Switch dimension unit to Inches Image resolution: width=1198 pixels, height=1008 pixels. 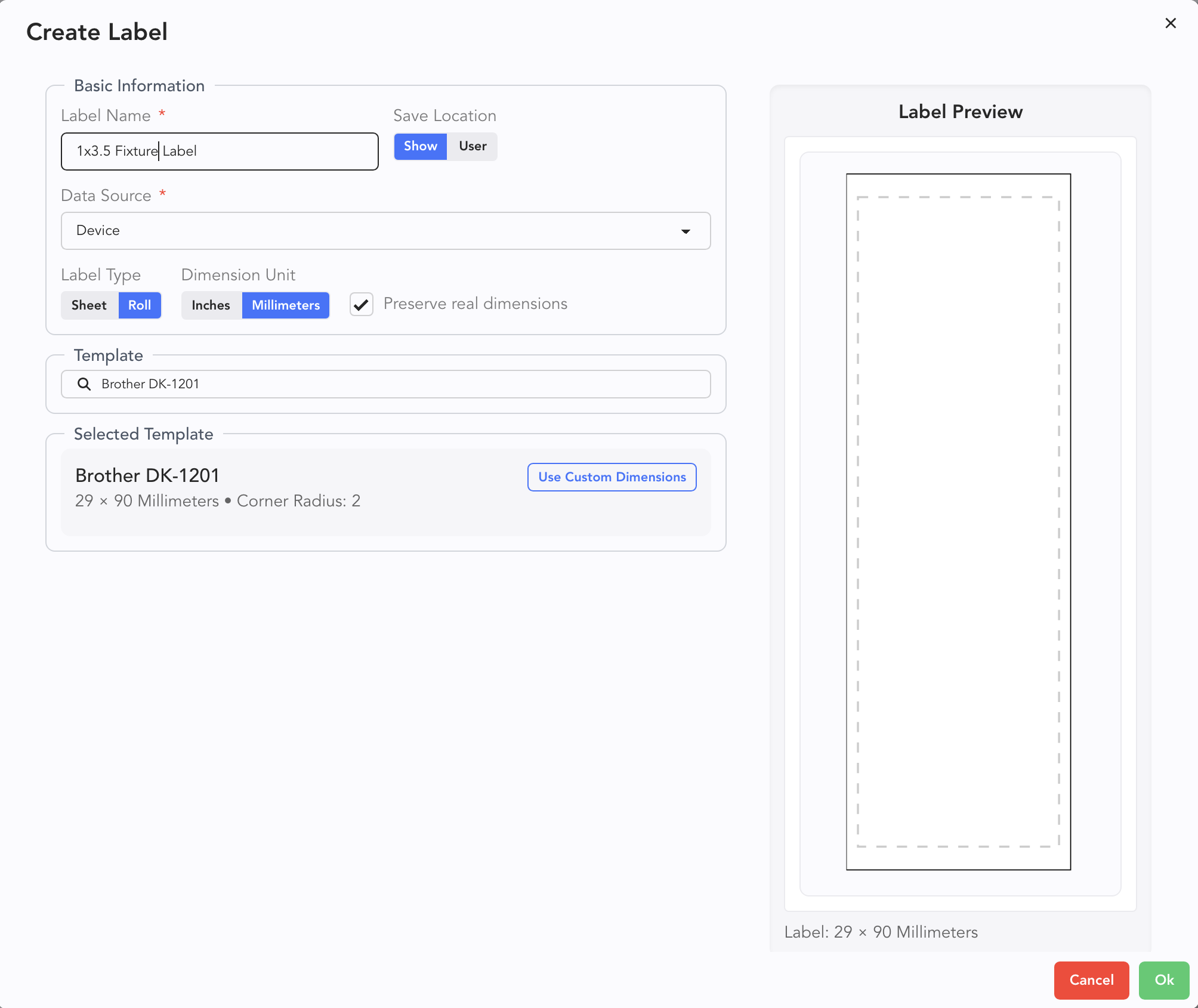pyautogui.click(x=211, y=305)
